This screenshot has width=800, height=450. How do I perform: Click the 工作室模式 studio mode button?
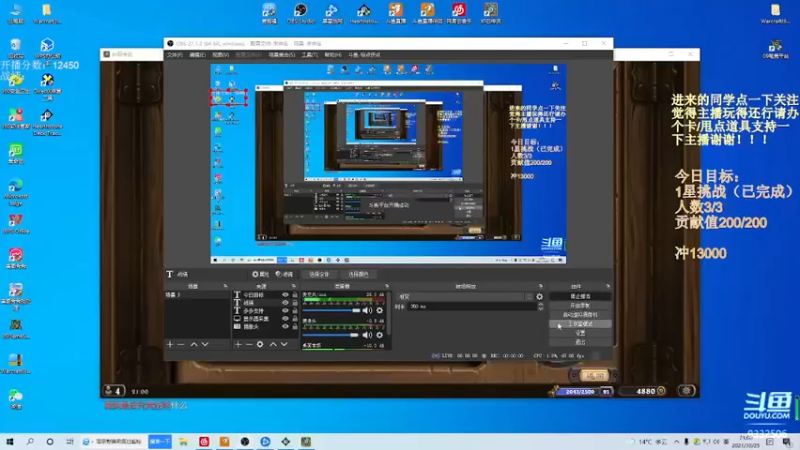coord(580,324)
